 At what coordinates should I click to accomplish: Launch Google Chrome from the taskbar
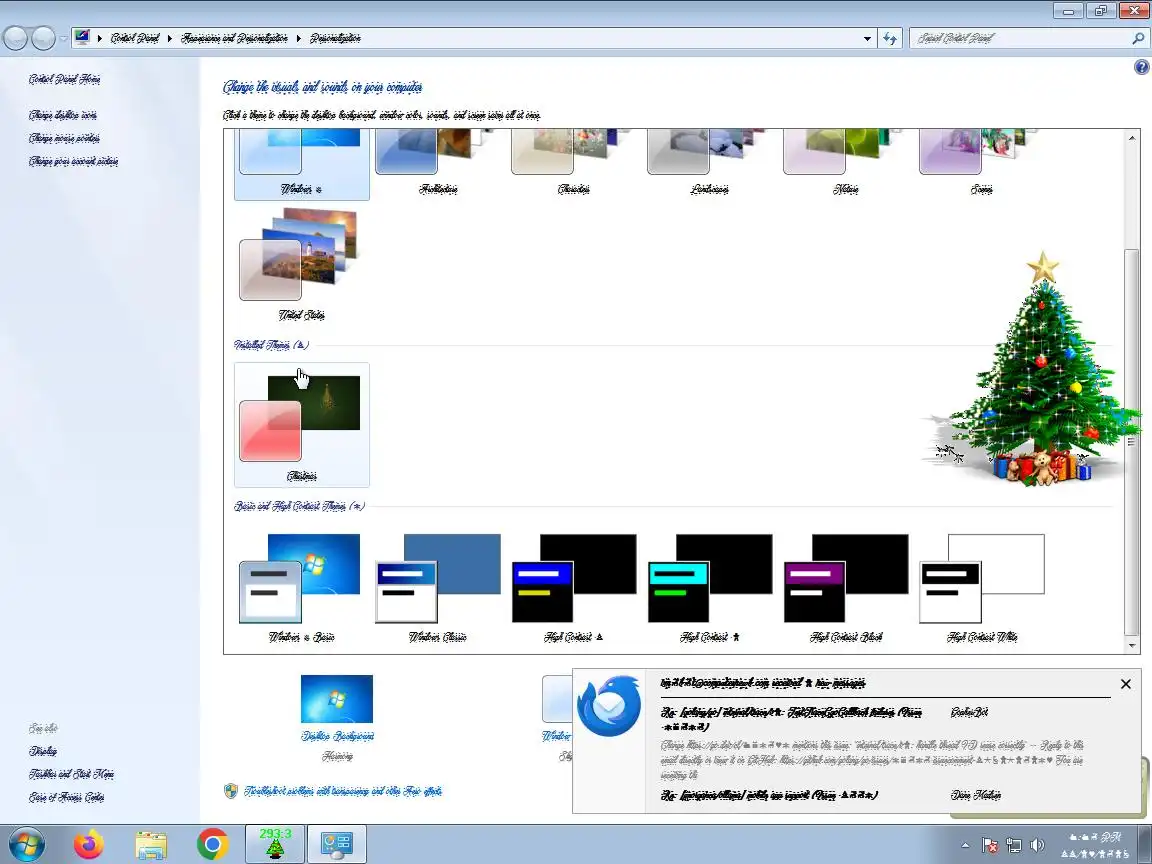(212, 844)
